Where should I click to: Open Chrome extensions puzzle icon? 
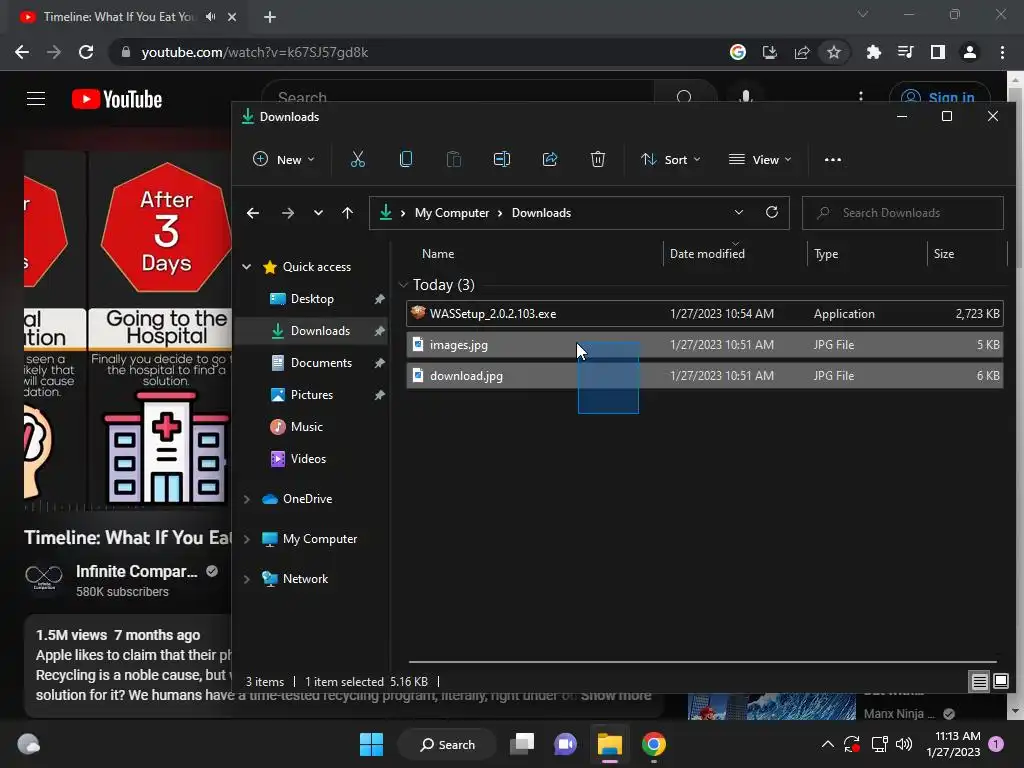pyautogui.click(x=873, y=52)
